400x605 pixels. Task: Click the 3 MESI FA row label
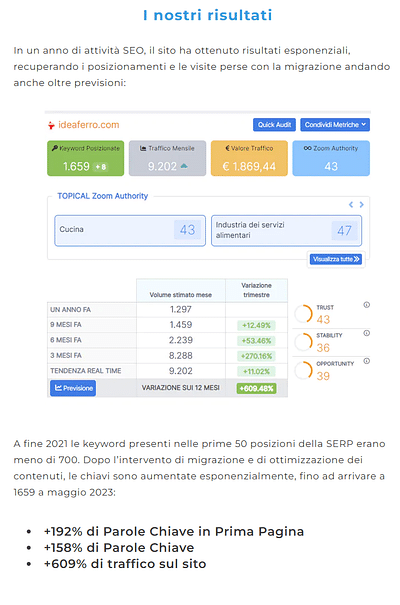pos(66,356)
